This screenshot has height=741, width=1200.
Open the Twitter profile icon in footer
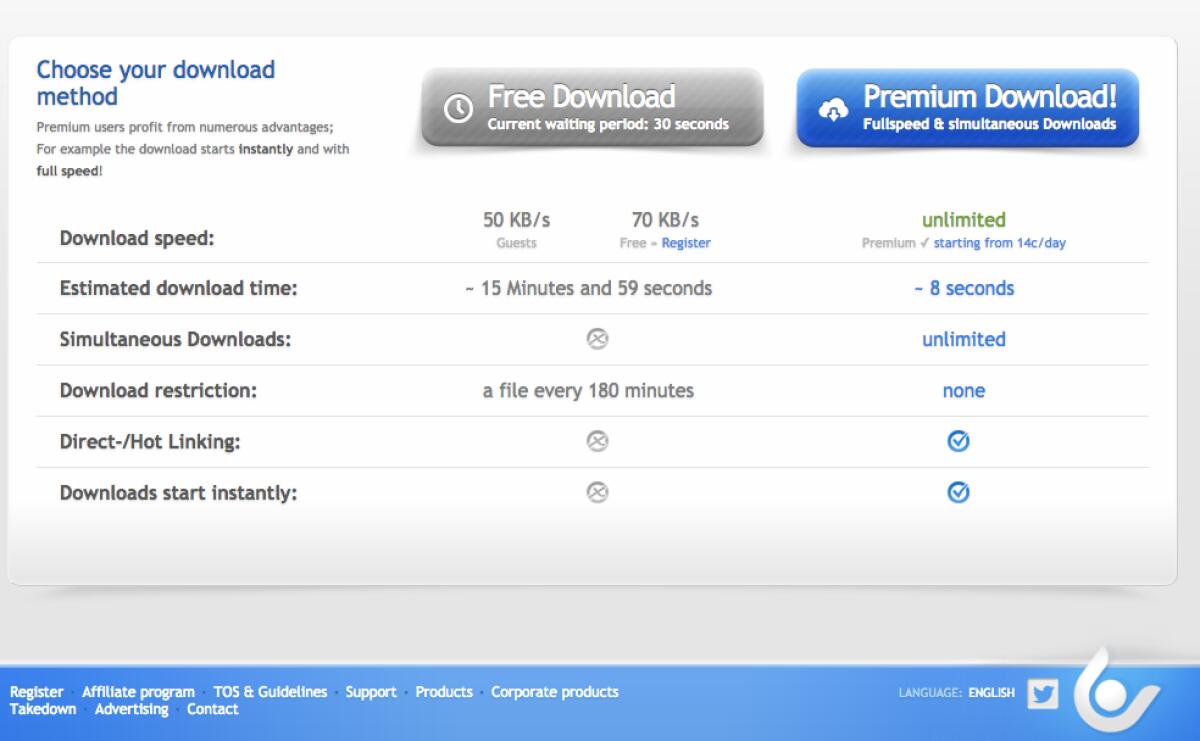coord(1042,693)
